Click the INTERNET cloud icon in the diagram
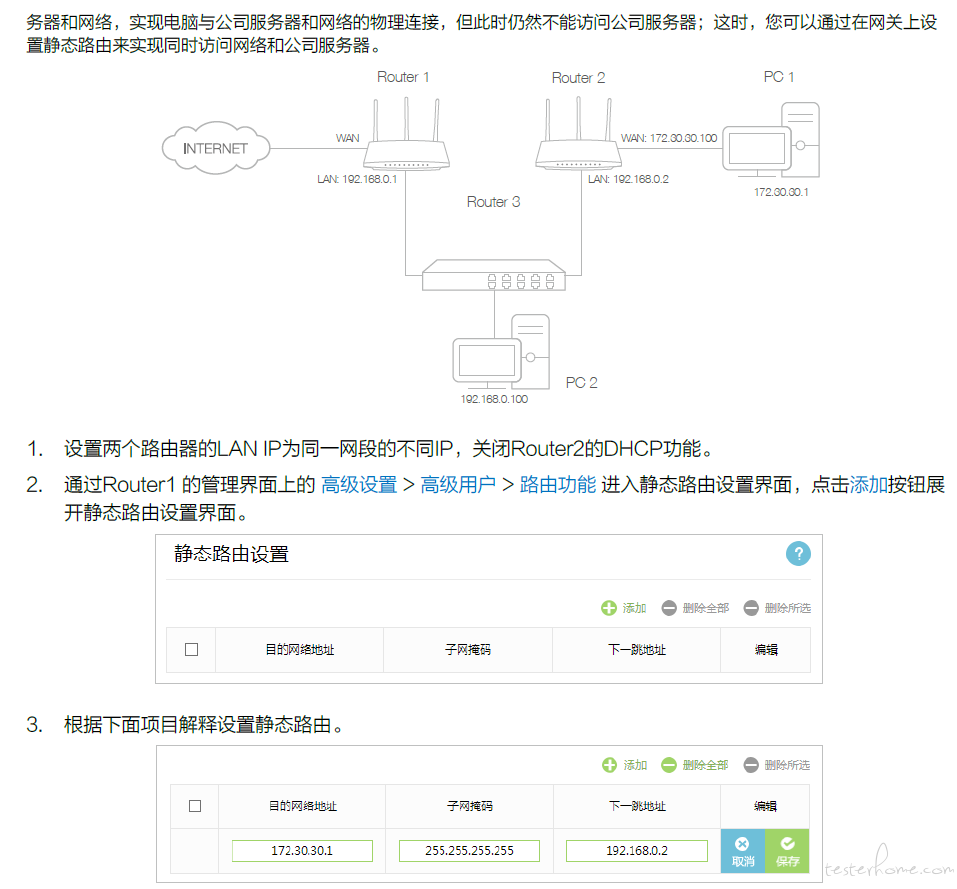Image resolution: width=957 pixels, height=889 pixels. pyautogui.click(x=215, y=148)
